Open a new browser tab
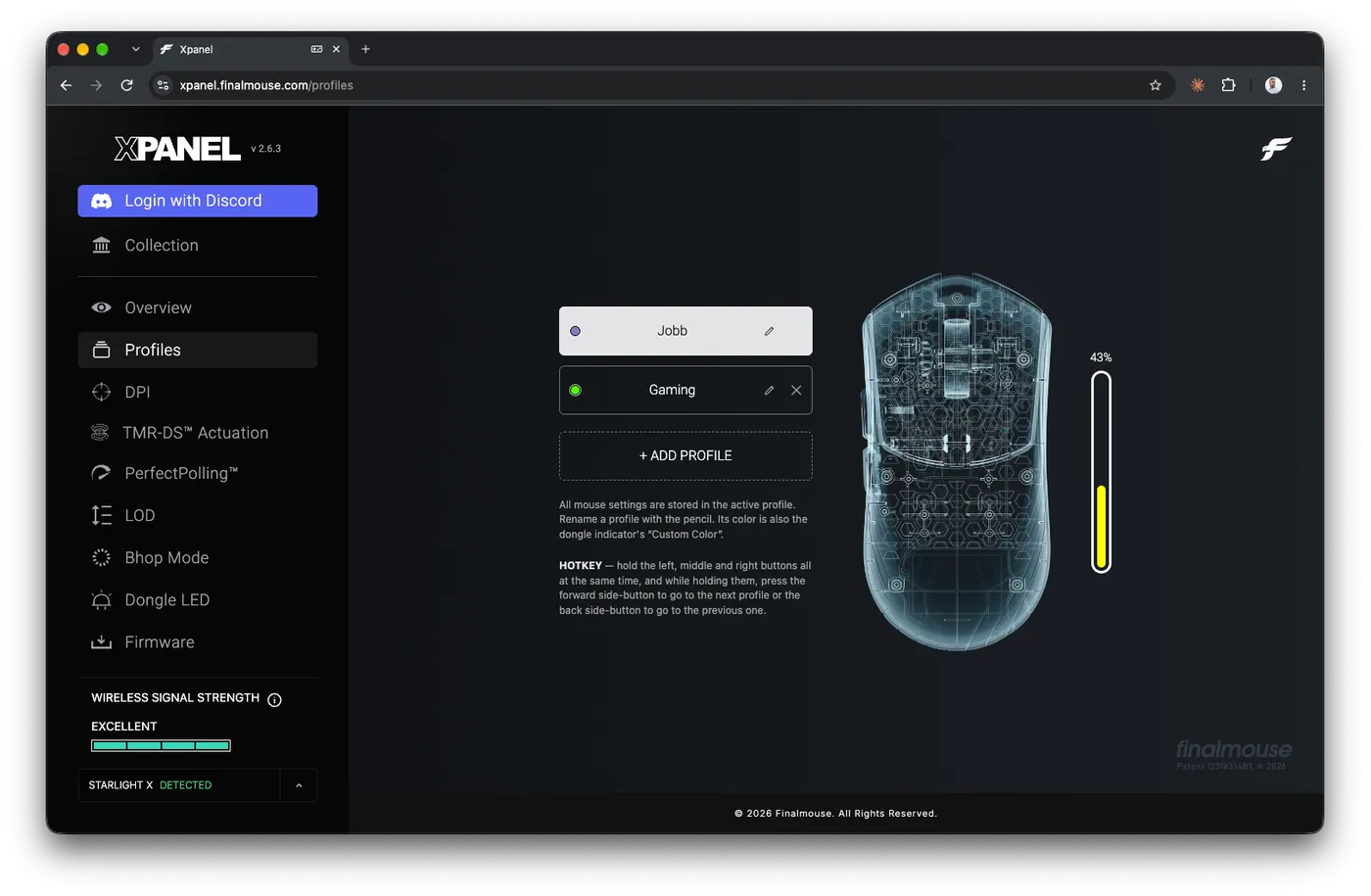Viewport: 1371px width, 896px height. [x=365, y=49]
